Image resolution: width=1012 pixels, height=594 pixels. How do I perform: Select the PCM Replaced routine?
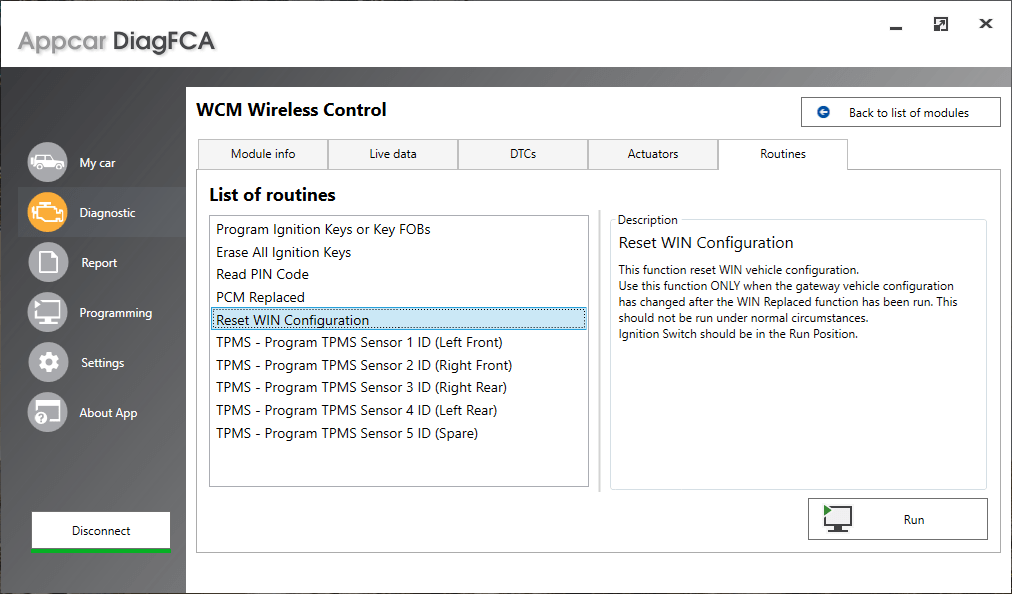[260, 297]
